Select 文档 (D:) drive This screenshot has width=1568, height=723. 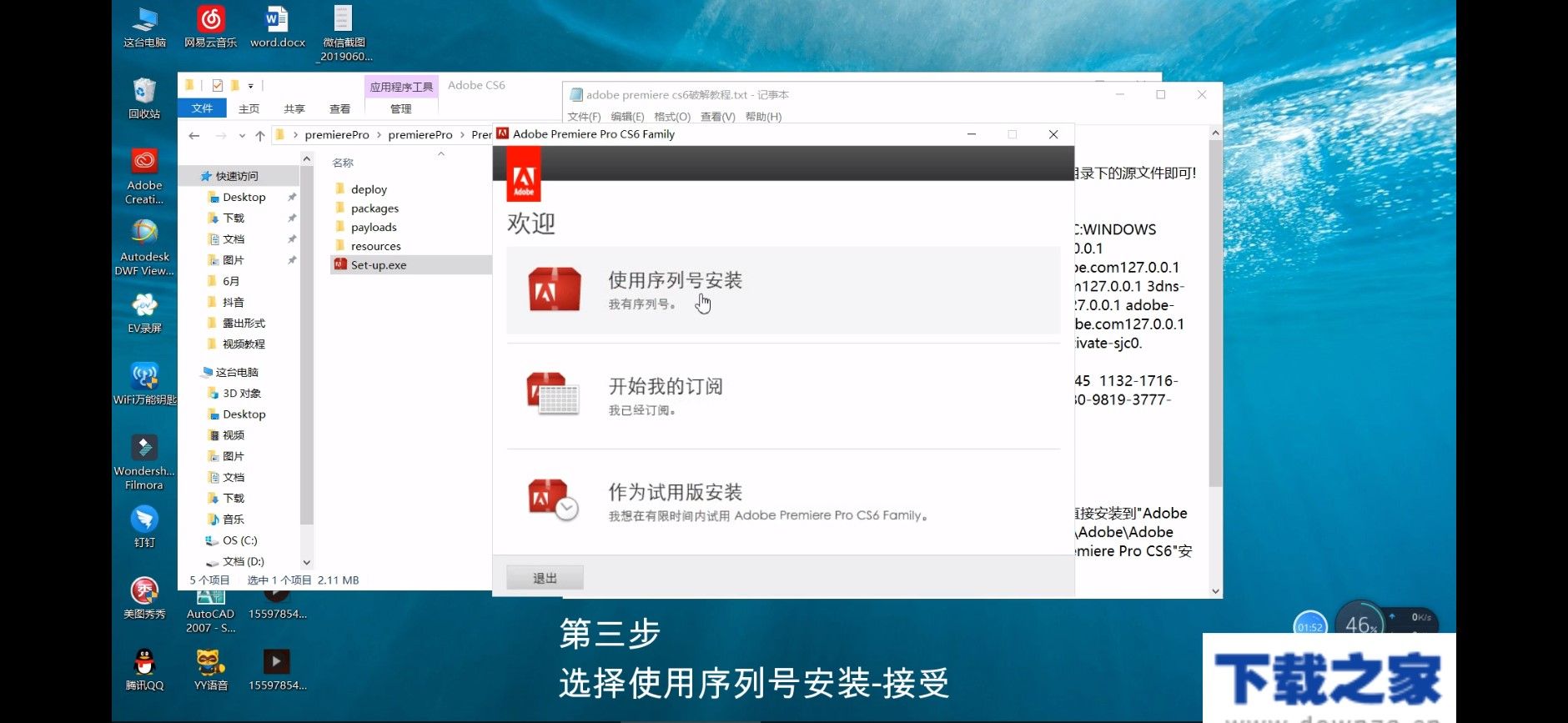click(243, 561)
